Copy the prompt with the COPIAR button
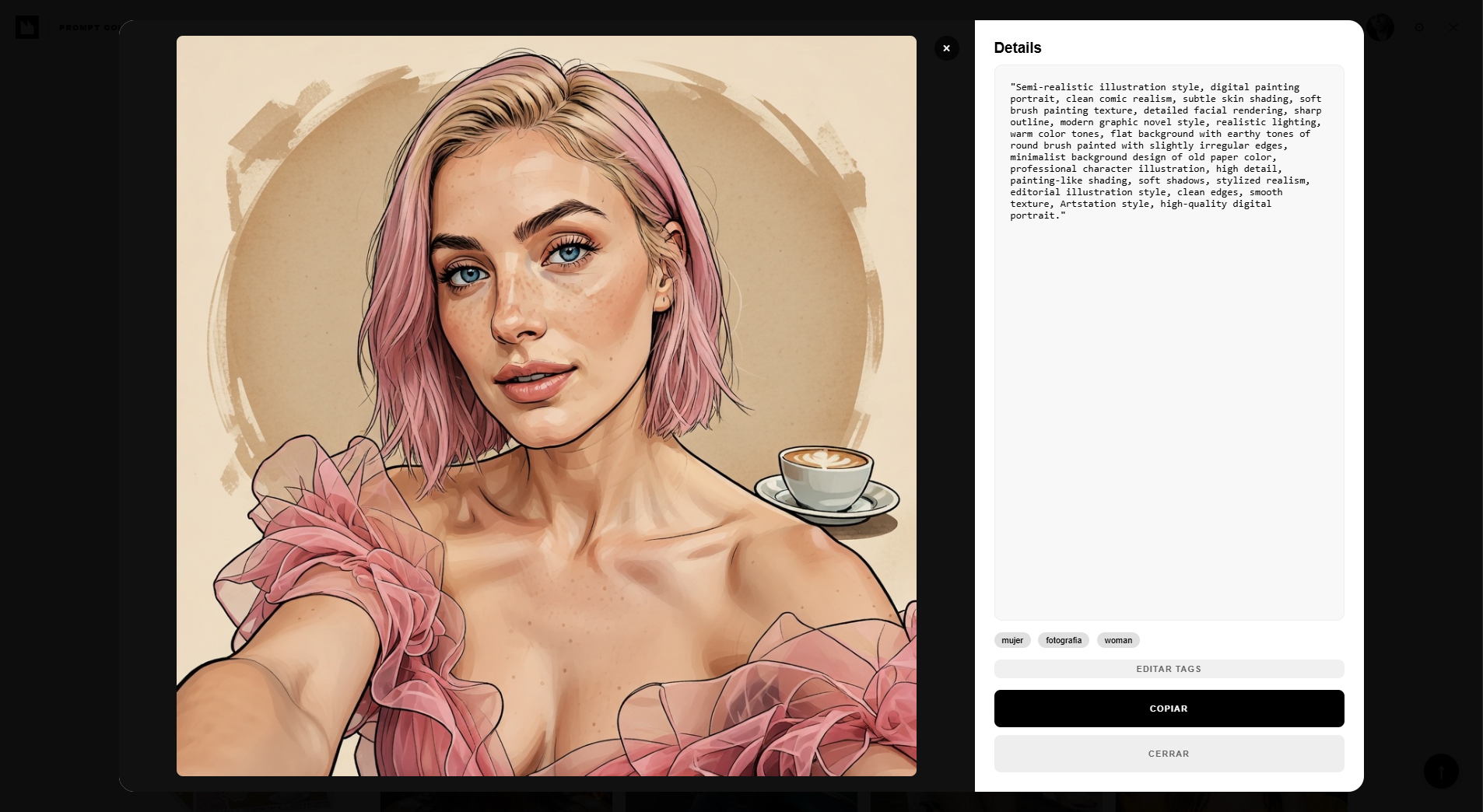Screen dimensions: 1483x812 click(1169, 709)
